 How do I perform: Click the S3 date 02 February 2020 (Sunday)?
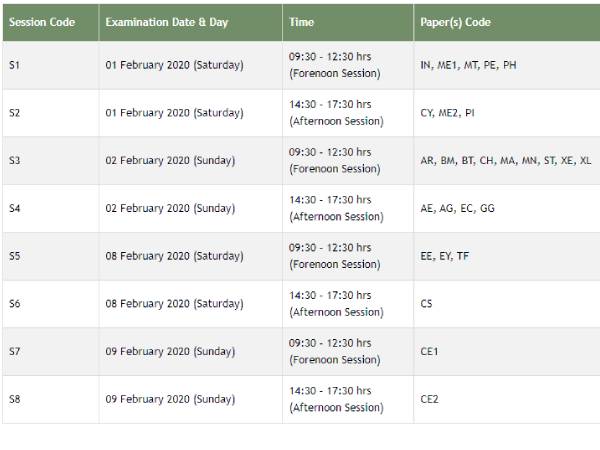click(x=170, y=160)
